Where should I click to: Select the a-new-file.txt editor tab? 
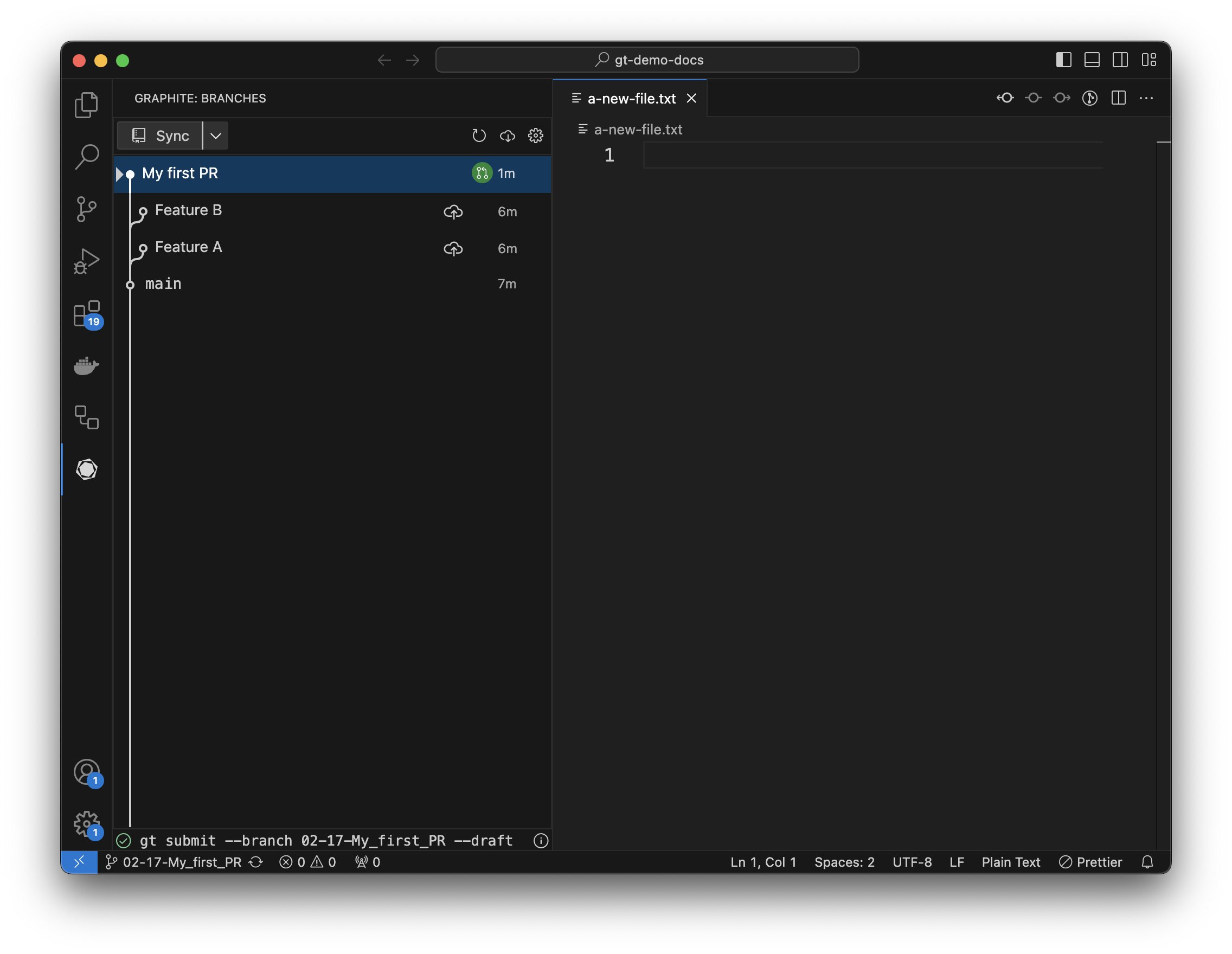coord(631,99)
